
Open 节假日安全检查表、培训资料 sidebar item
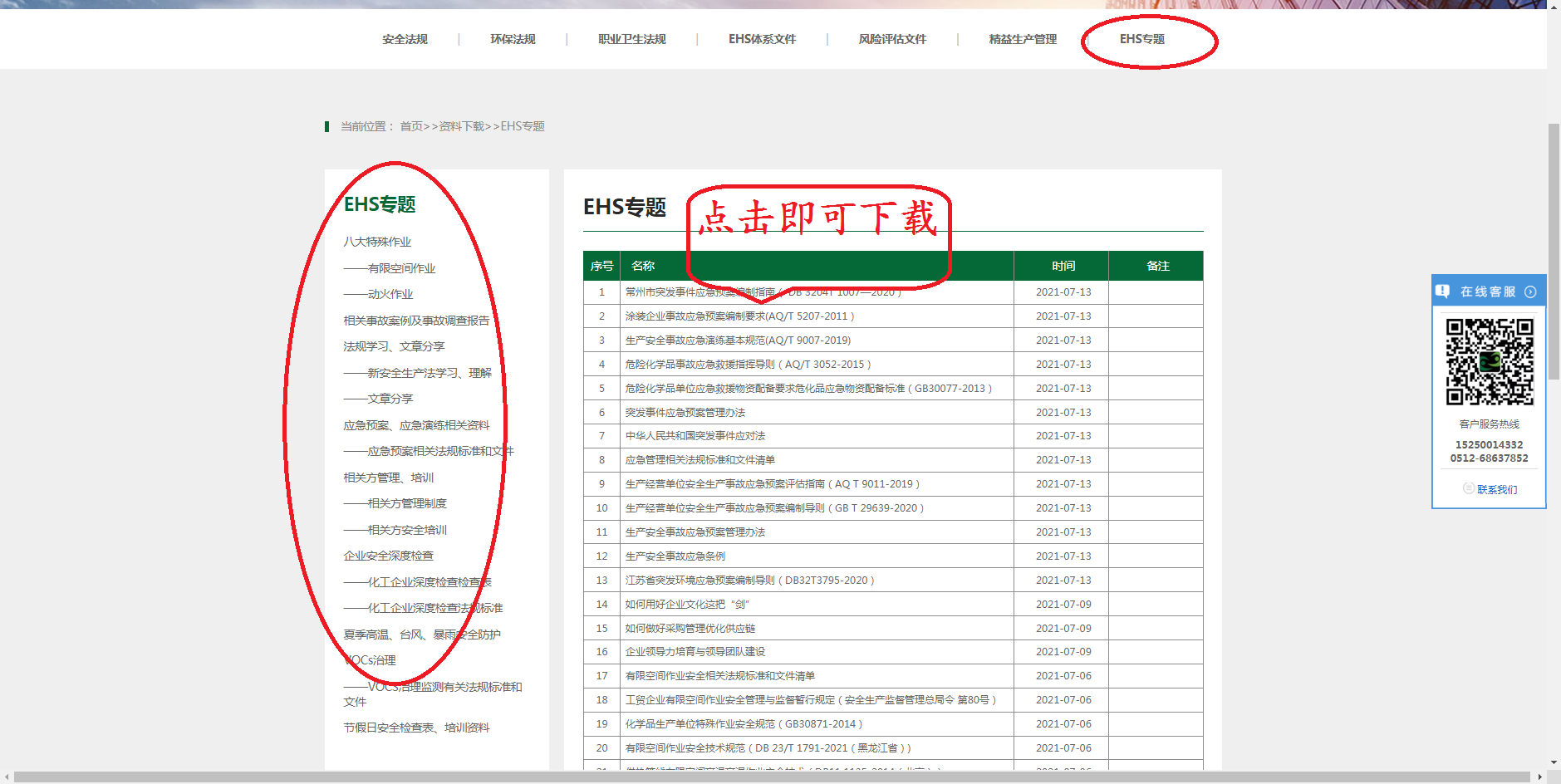pyautogui.click(x=416, y=728)
